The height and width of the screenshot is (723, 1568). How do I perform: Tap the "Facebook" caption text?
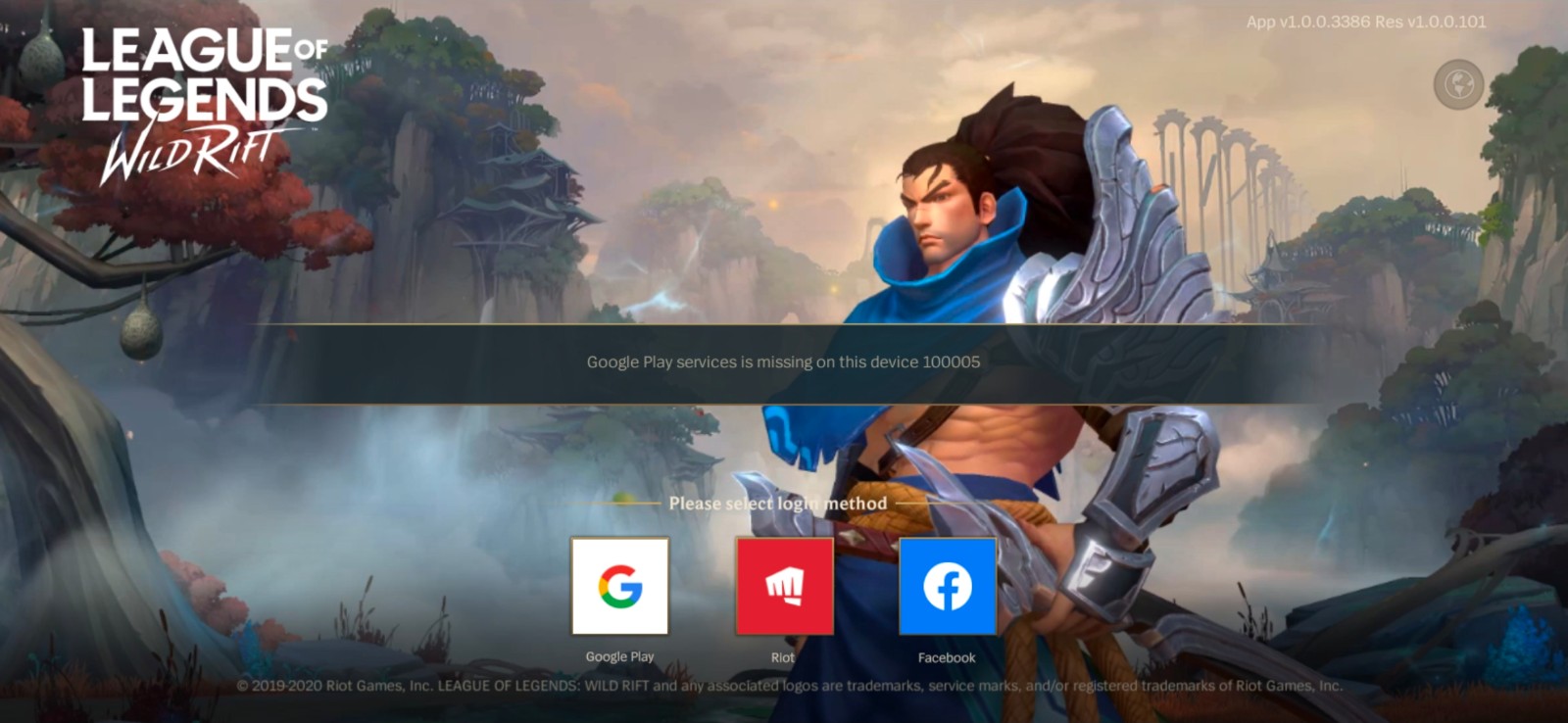tap(947, 657)
